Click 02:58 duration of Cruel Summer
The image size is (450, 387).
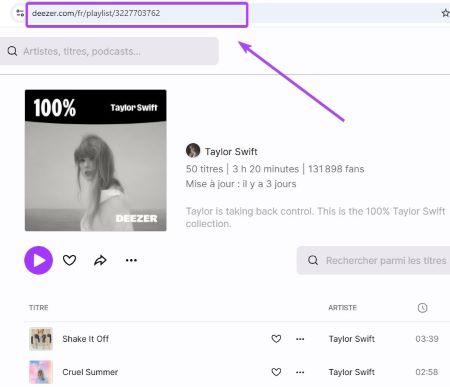click(427, 372)
